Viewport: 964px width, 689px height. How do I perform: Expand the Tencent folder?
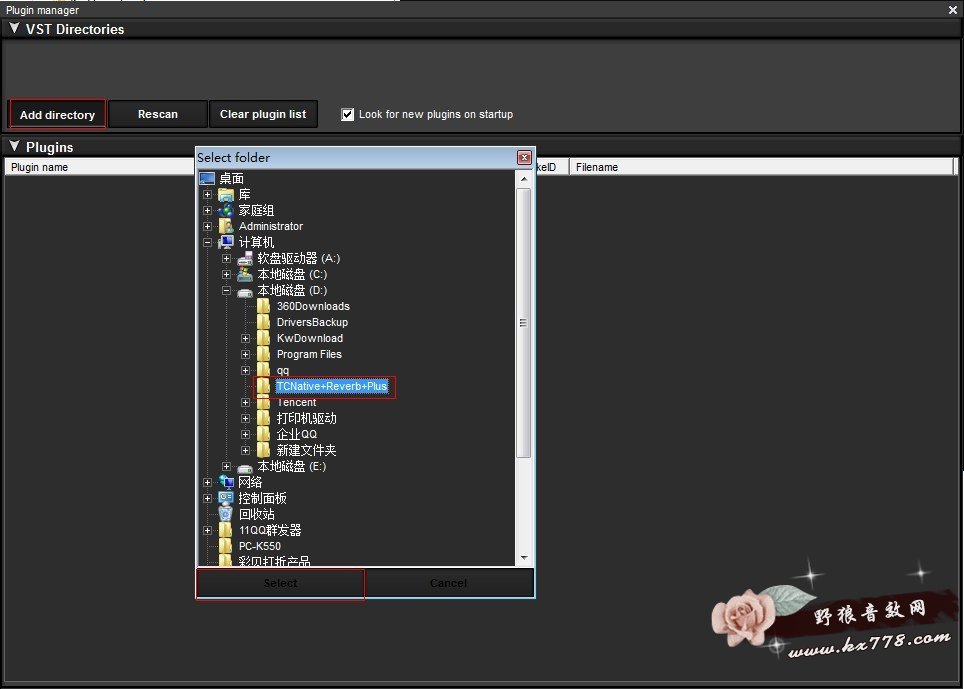pos(245,402)
